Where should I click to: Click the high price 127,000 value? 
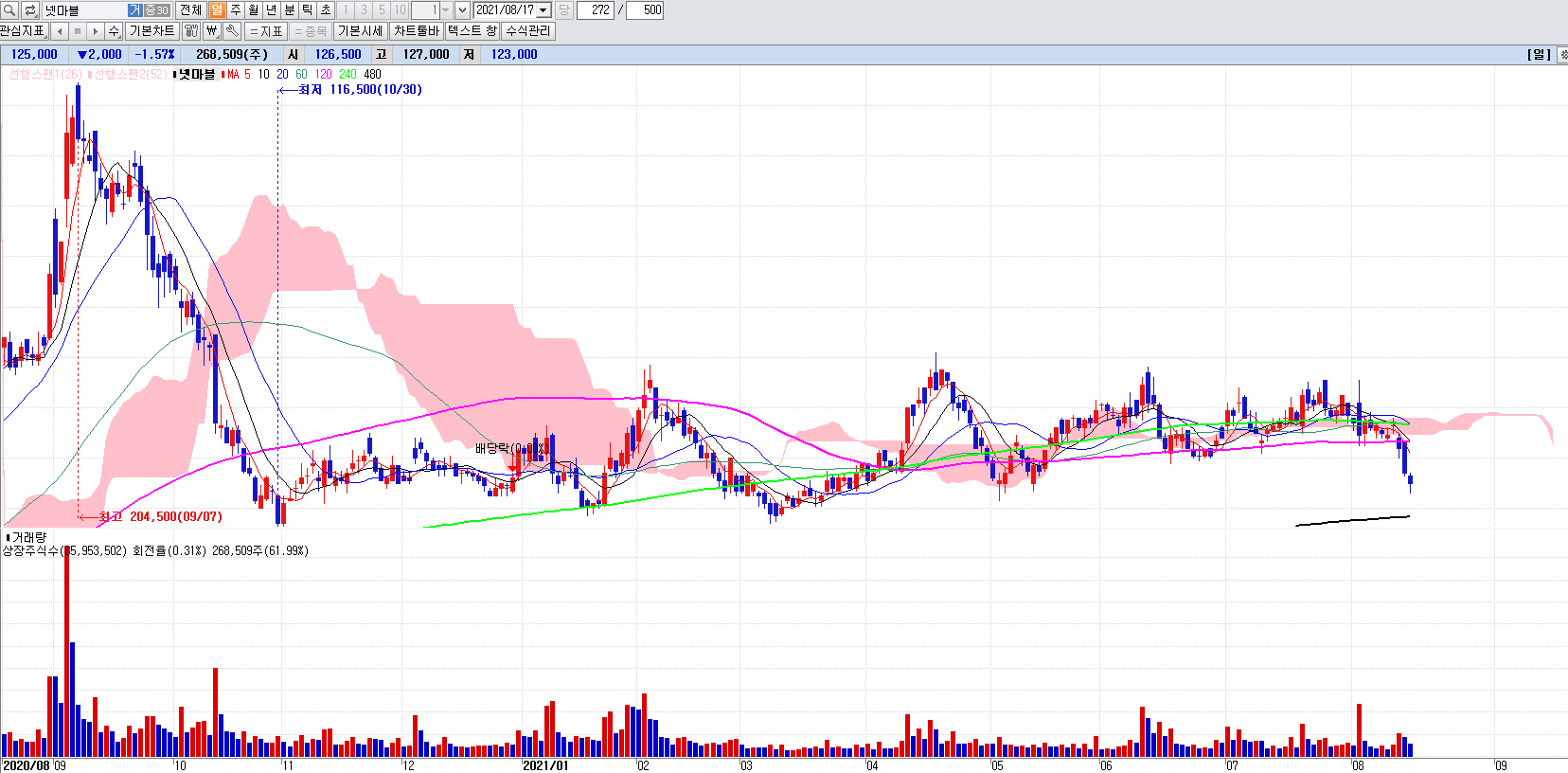tap(426, 55)
